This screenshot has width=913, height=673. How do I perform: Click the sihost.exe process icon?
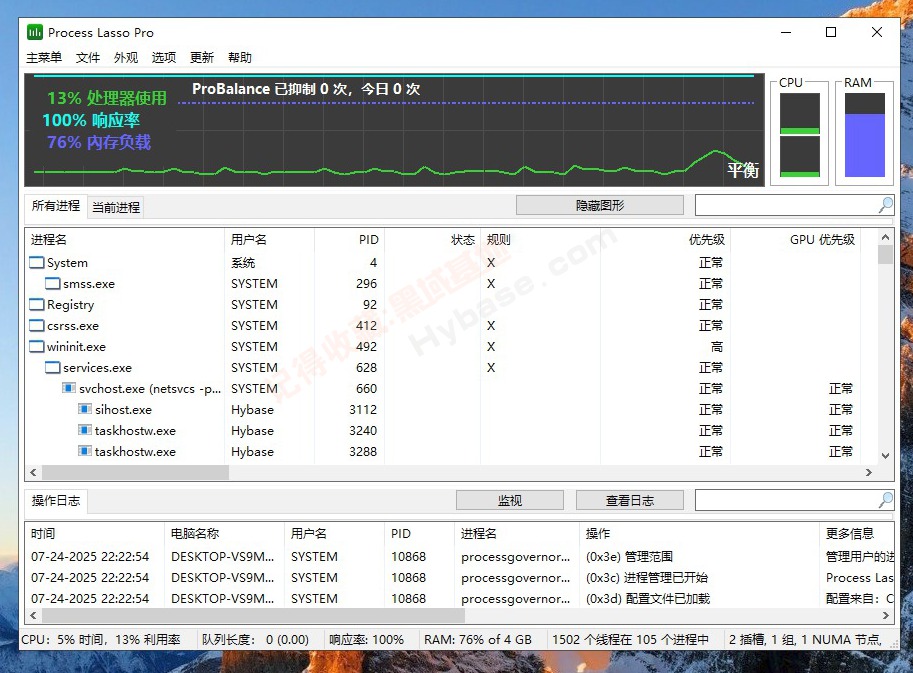[x=85, y=409]
